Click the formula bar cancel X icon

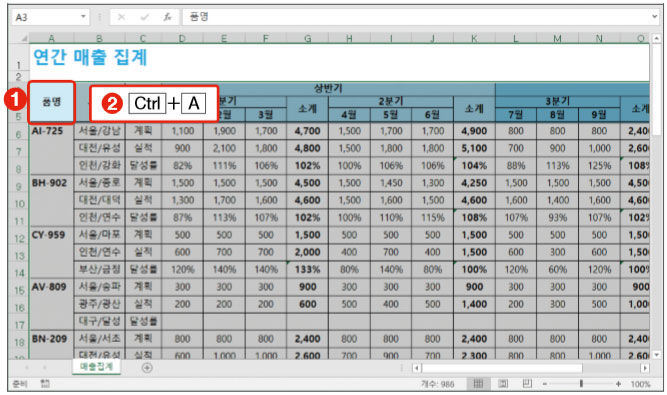122,17
